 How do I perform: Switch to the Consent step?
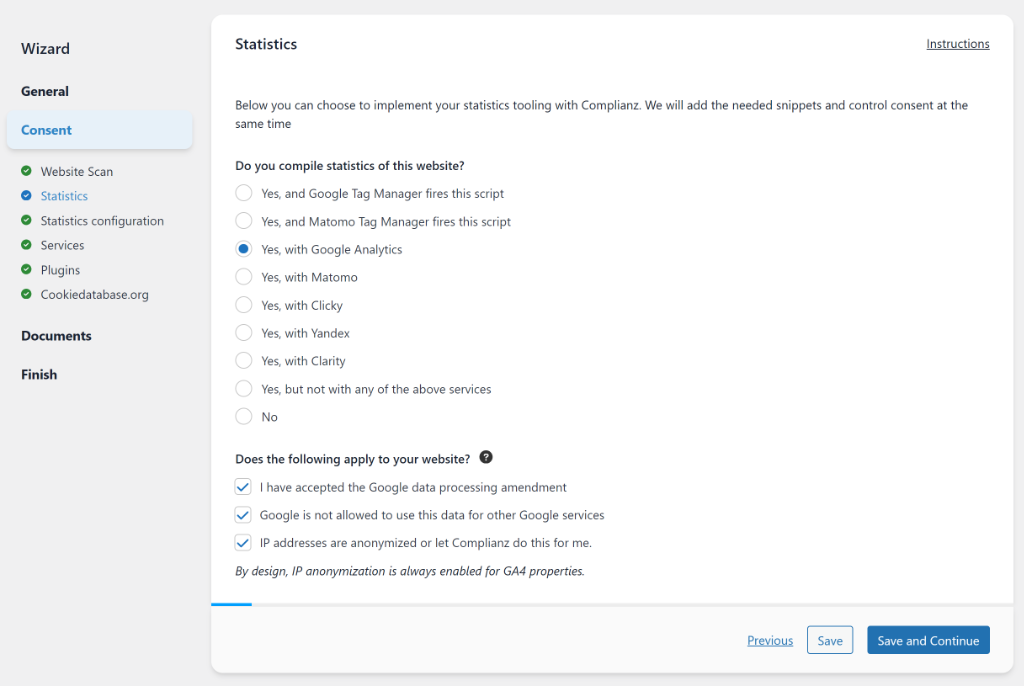pyautogui.click(x=45, y=130)
